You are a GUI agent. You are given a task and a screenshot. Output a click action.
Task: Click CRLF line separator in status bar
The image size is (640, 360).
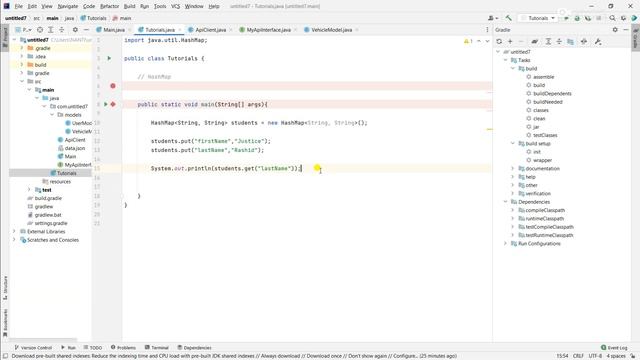(578, 356)
